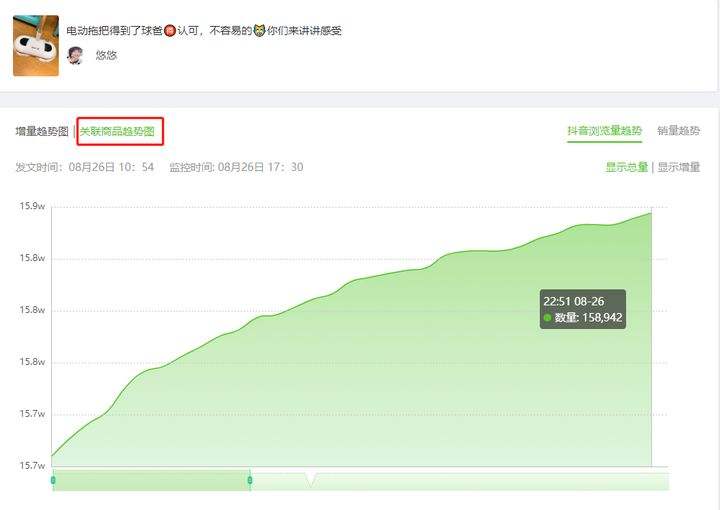
Task: Click the author avatar next to 悠悠
Action: 74,55
